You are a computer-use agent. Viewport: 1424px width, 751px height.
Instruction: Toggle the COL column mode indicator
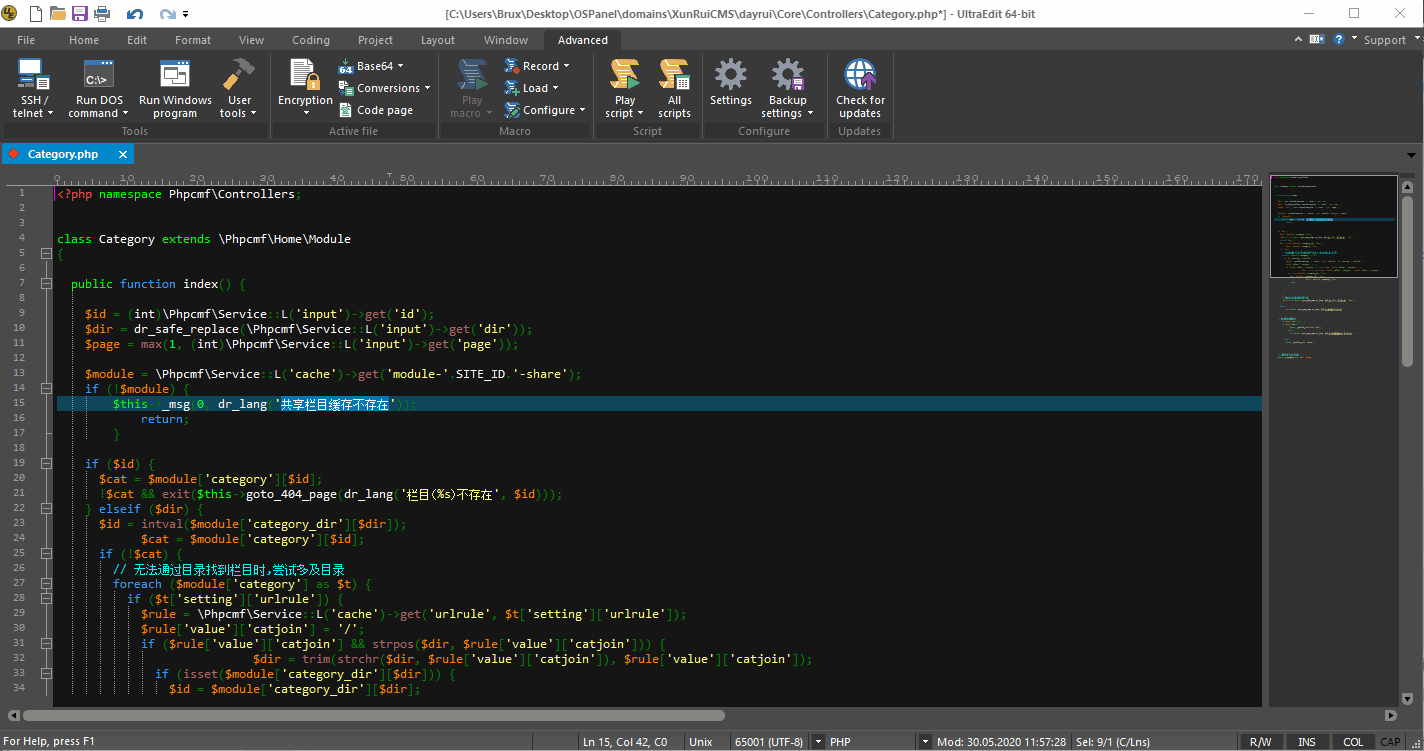1352,742
